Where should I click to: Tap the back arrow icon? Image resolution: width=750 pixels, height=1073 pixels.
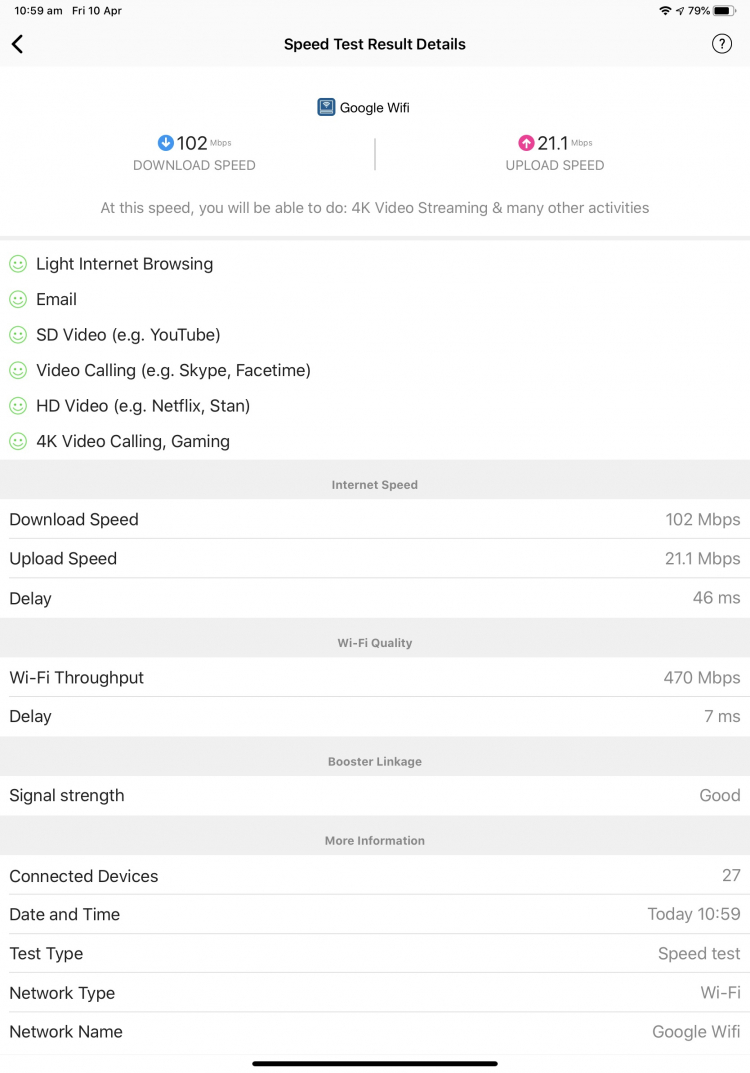coord(18,44)
